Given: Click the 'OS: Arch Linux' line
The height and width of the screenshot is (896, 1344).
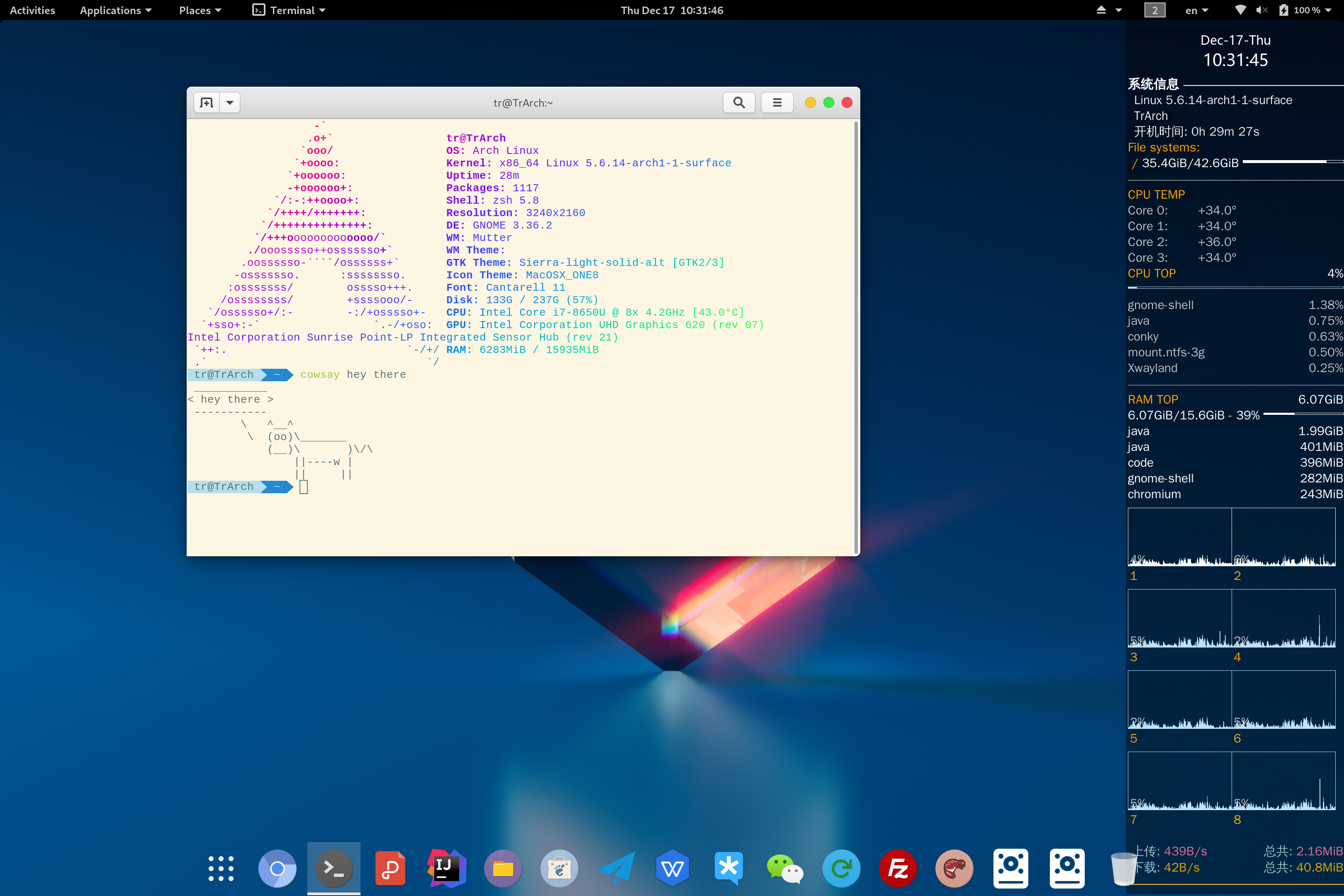Looking at the screenshot, I should (x=492, y=151).
